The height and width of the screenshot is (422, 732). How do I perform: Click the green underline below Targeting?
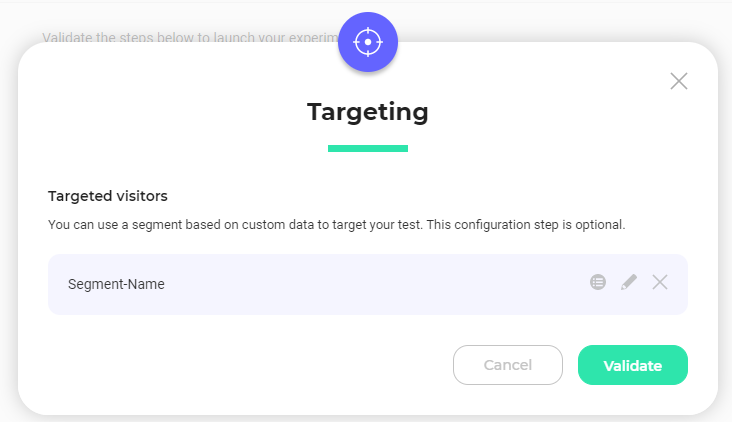click(368, 148)
